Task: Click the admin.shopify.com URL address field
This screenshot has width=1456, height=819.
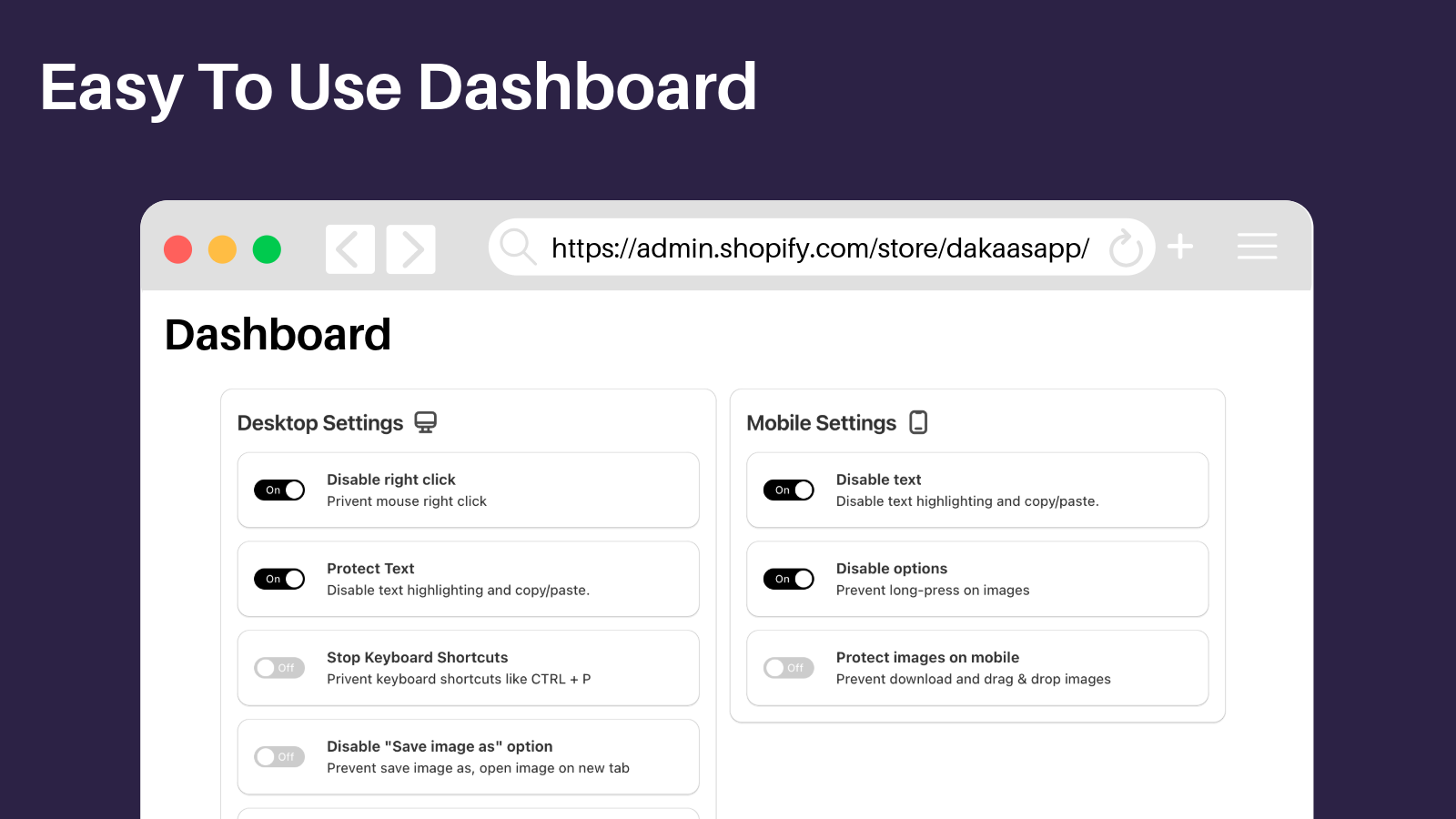Action: [821, 248]
